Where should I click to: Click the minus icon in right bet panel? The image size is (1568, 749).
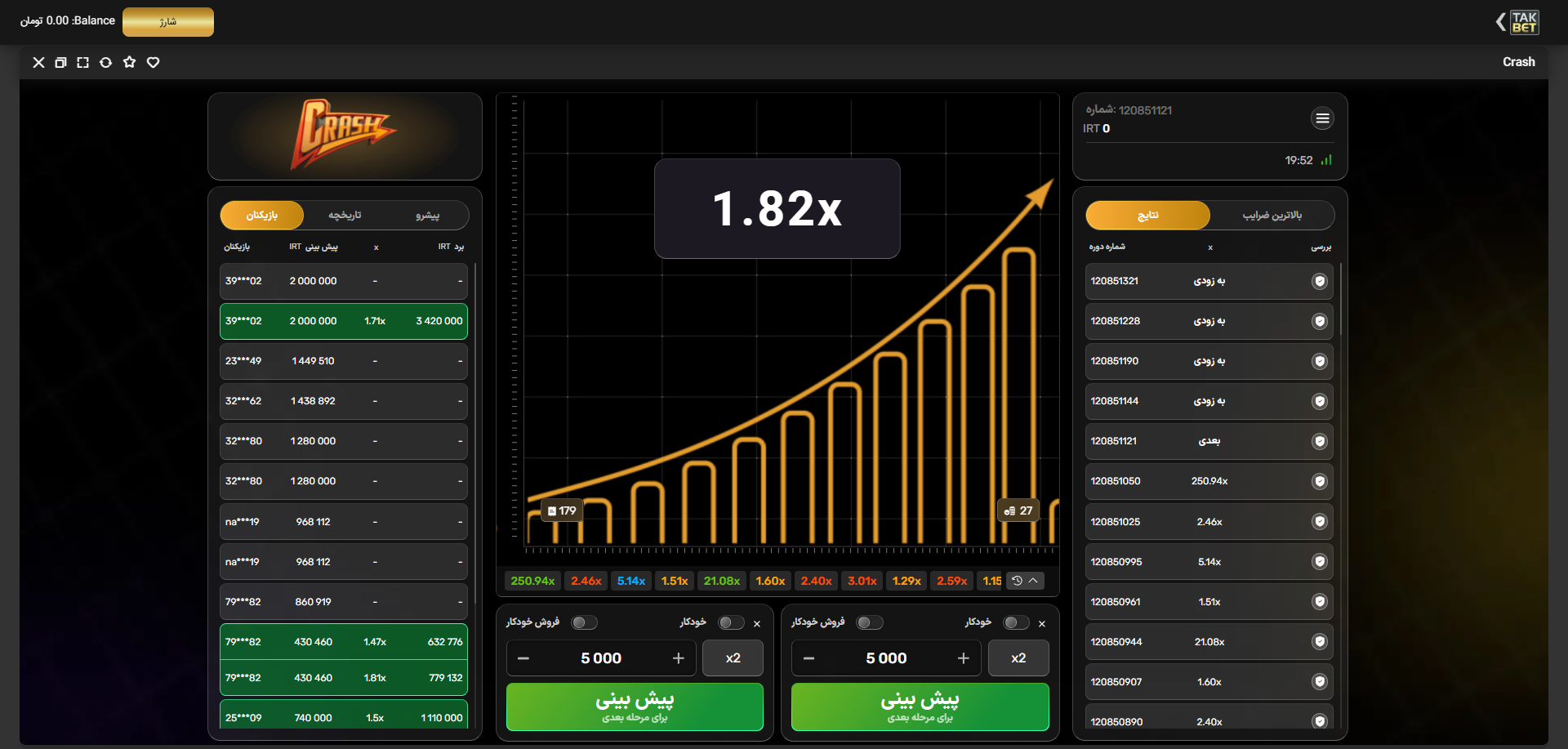808,658
